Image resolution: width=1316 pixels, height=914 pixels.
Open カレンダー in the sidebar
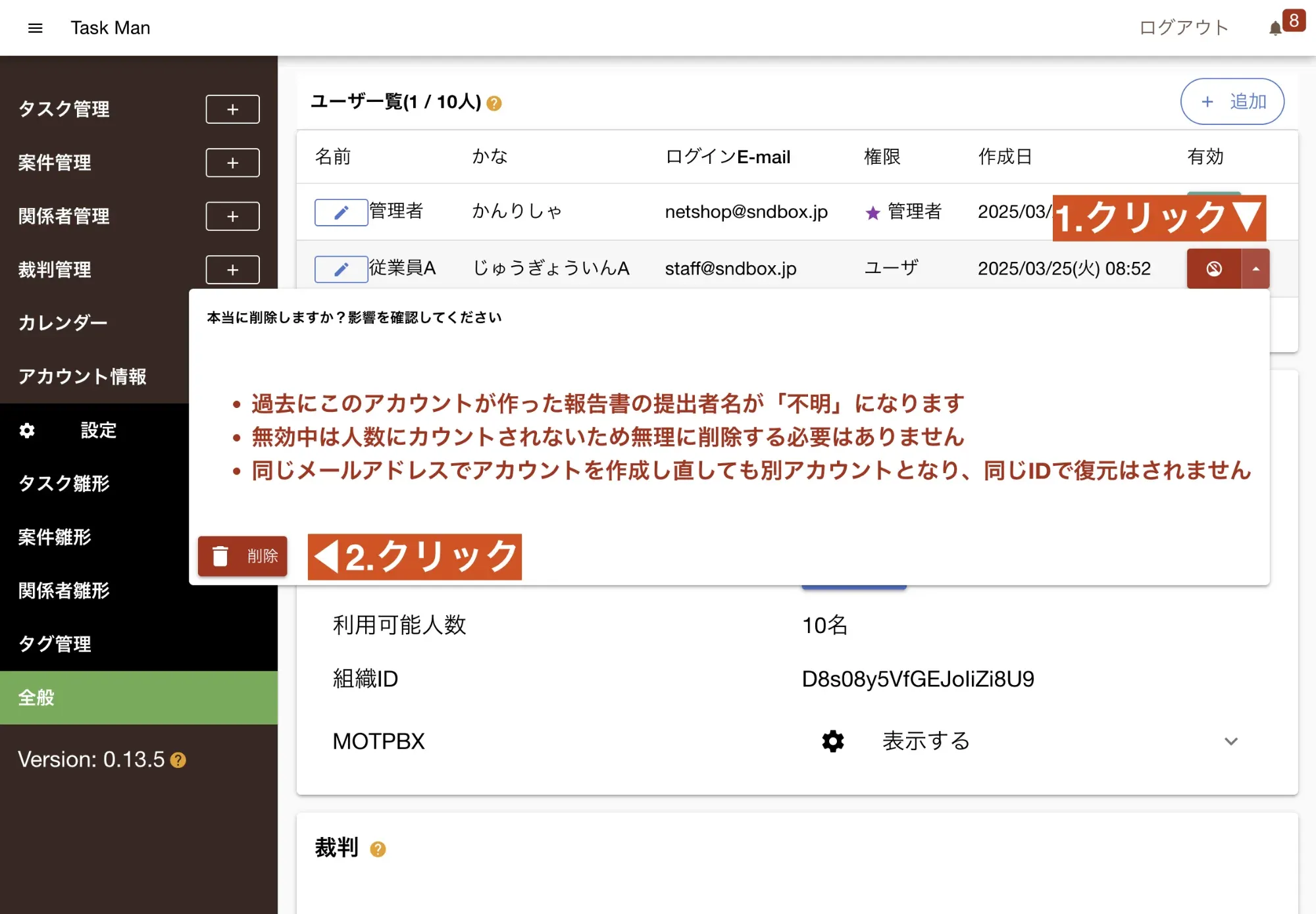(x=63, y=323)
